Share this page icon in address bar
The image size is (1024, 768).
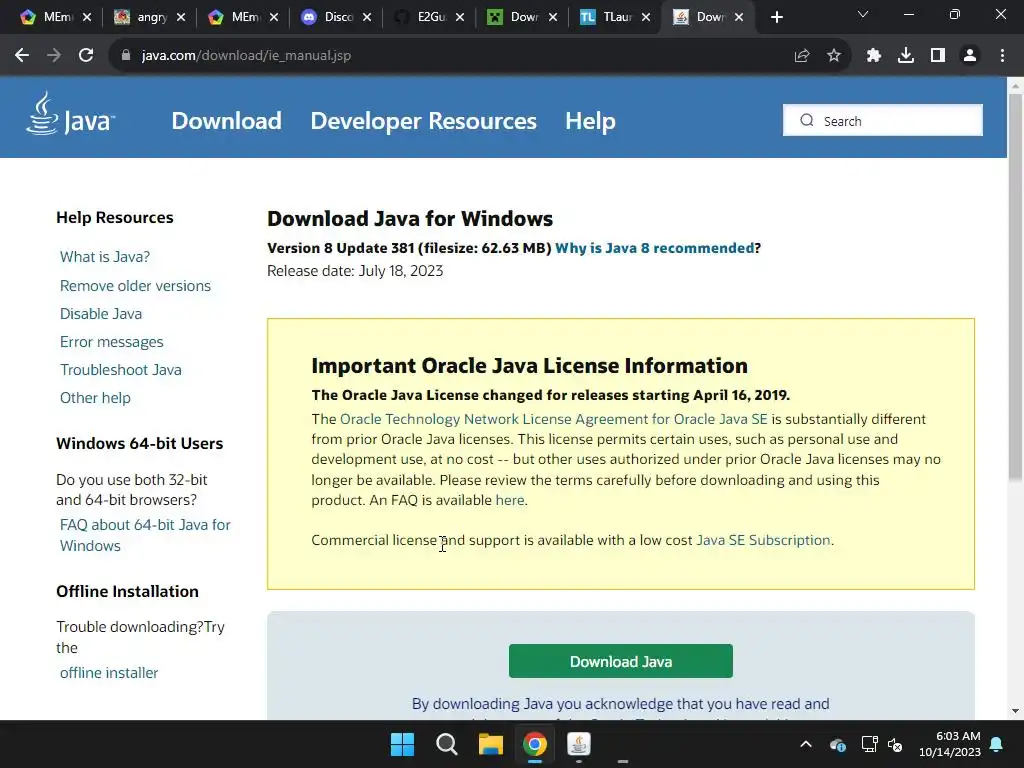(801, 56)
